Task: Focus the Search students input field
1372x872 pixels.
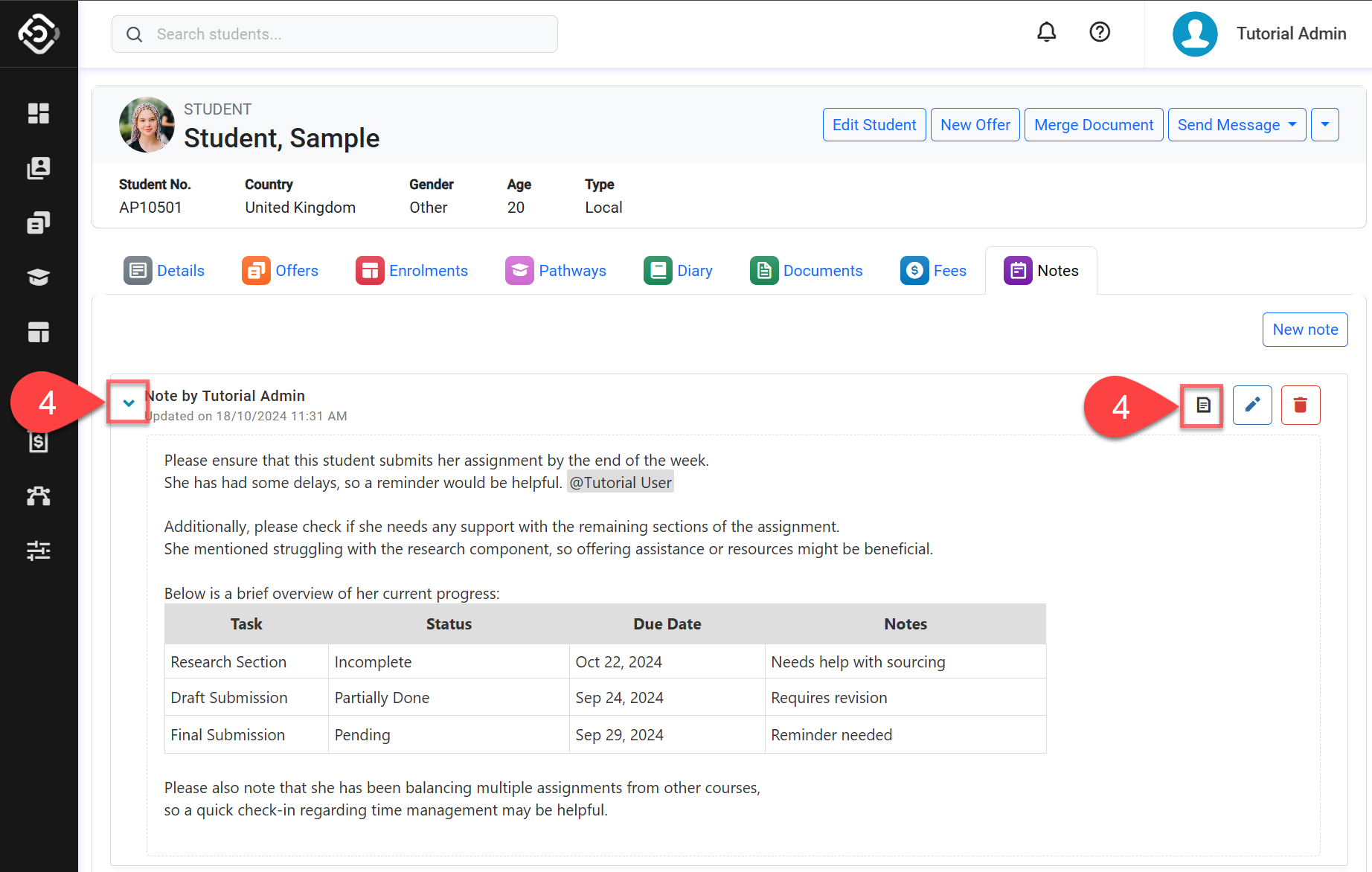Action: click(335, 34)
